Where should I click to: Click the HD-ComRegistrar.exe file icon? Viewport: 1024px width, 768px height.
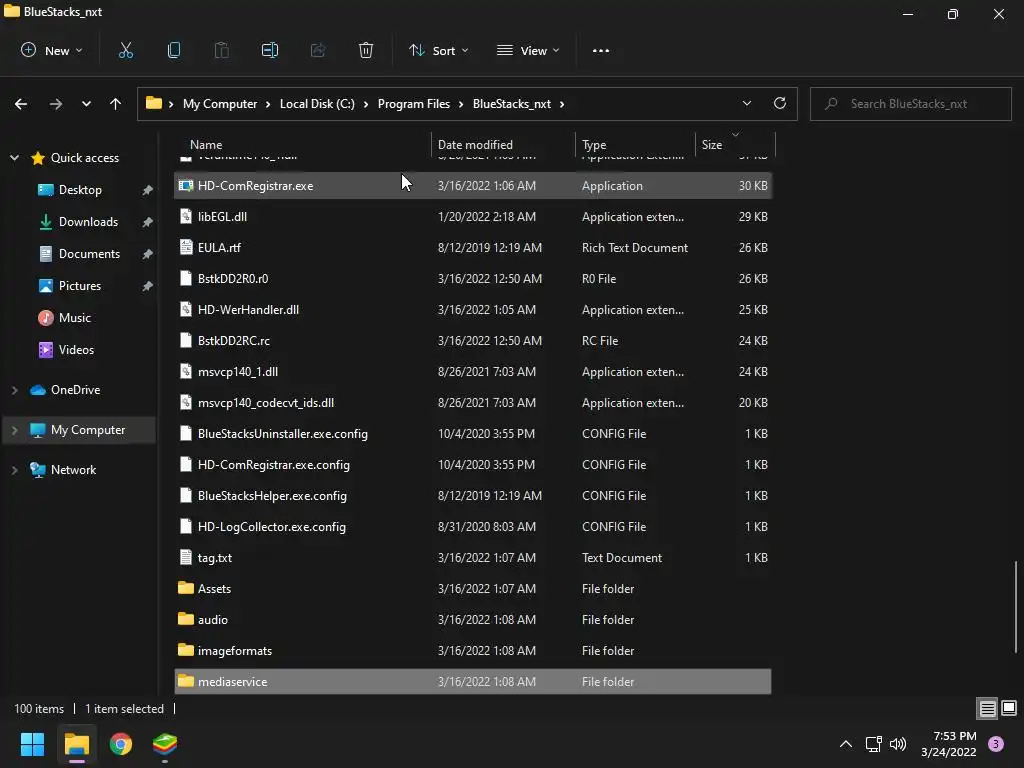(x=186, y=185)
